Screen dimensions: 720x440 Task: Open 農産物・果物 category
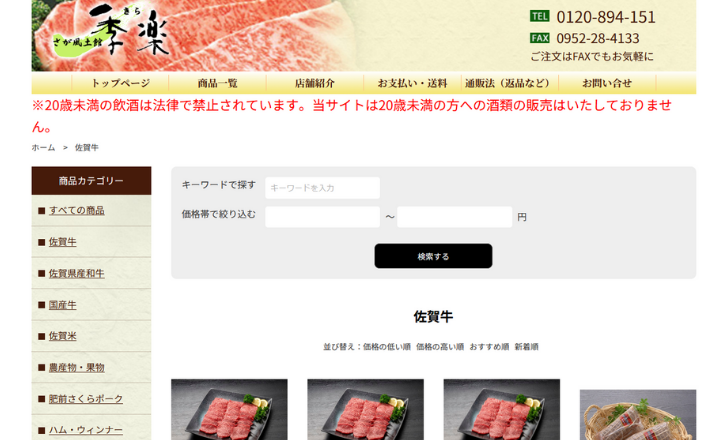pyautogui.click(x=77, y=367)
